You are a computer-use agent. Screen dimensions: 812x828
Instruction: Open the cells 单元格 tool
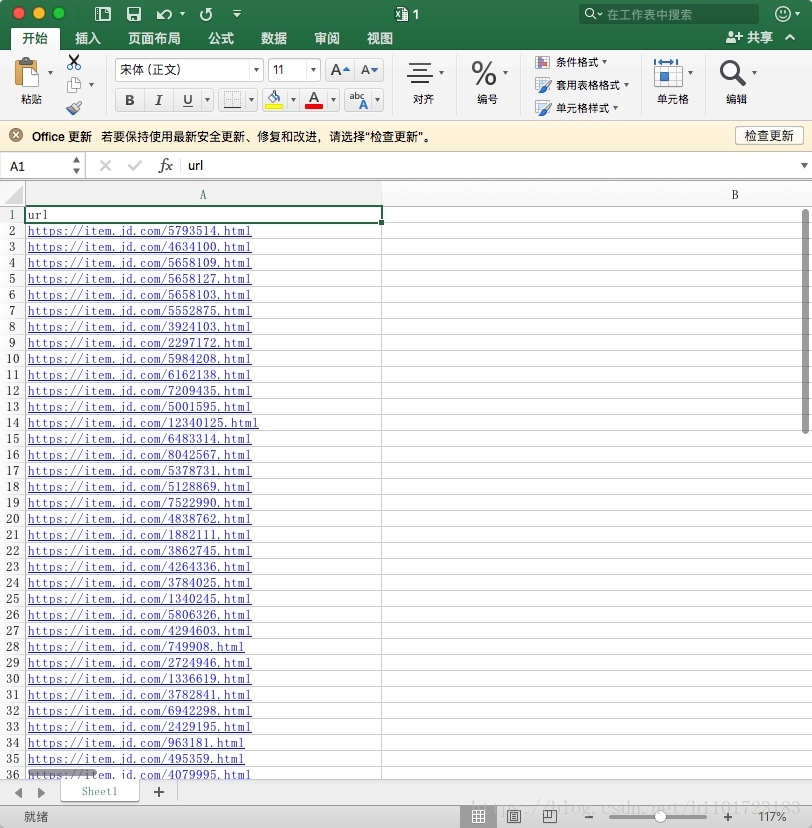(x=668, y=73)
